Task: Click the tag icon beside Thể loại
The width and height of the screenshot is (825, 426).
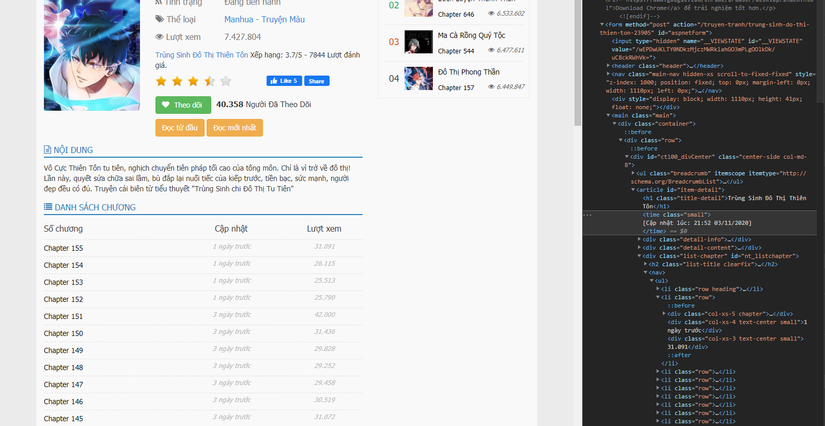Action: tap(159, 19)
